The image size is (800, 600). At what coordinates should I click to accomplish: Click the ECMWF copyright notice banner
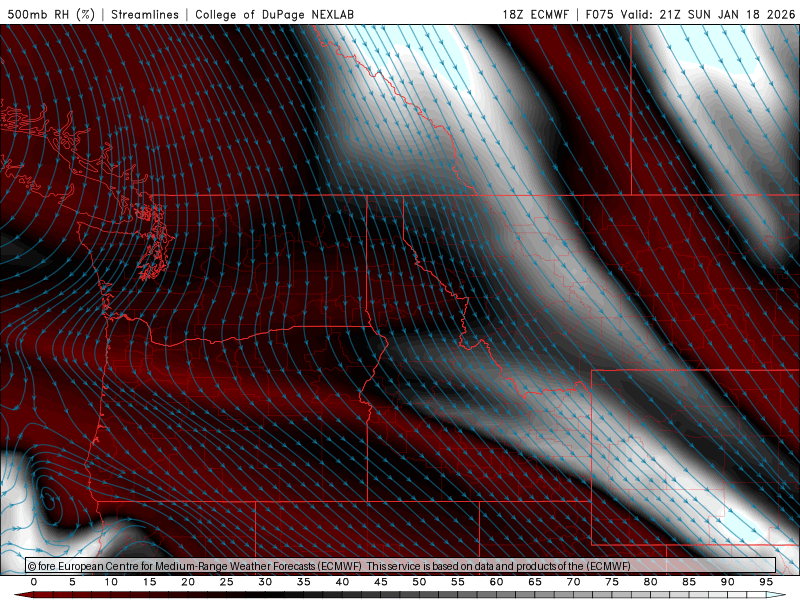[x=401, y=566]
